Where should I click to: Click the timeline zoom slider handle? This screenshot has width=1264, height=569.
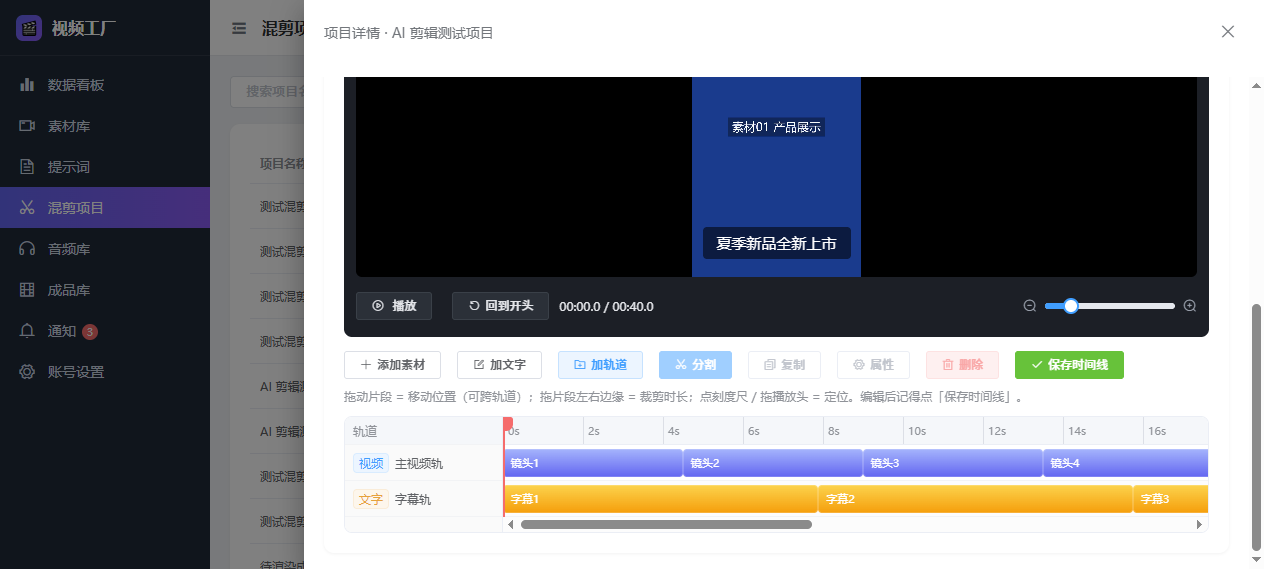(1071, 306)
